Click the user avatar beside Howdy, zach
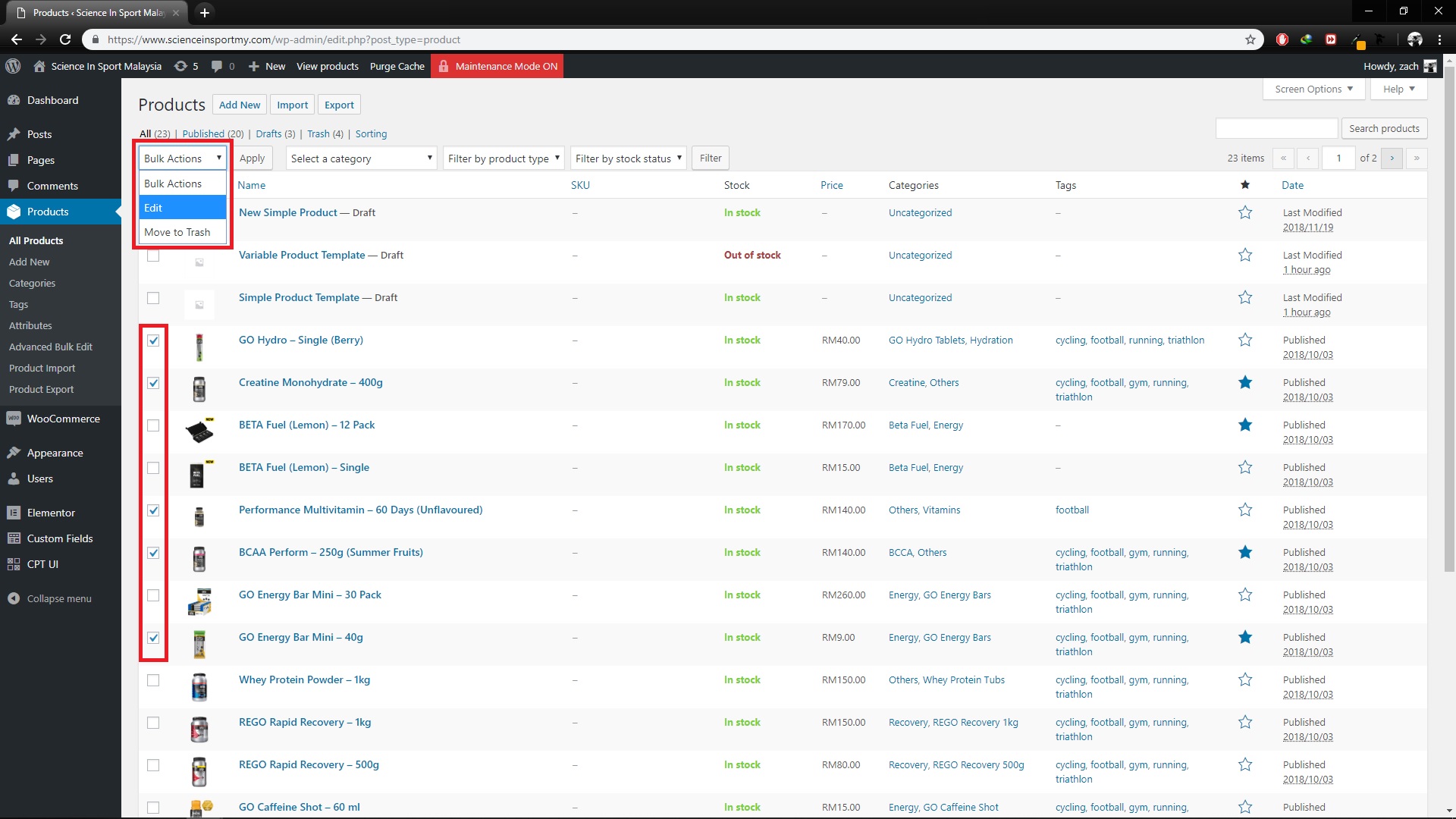 click(x=1430, y=66)
